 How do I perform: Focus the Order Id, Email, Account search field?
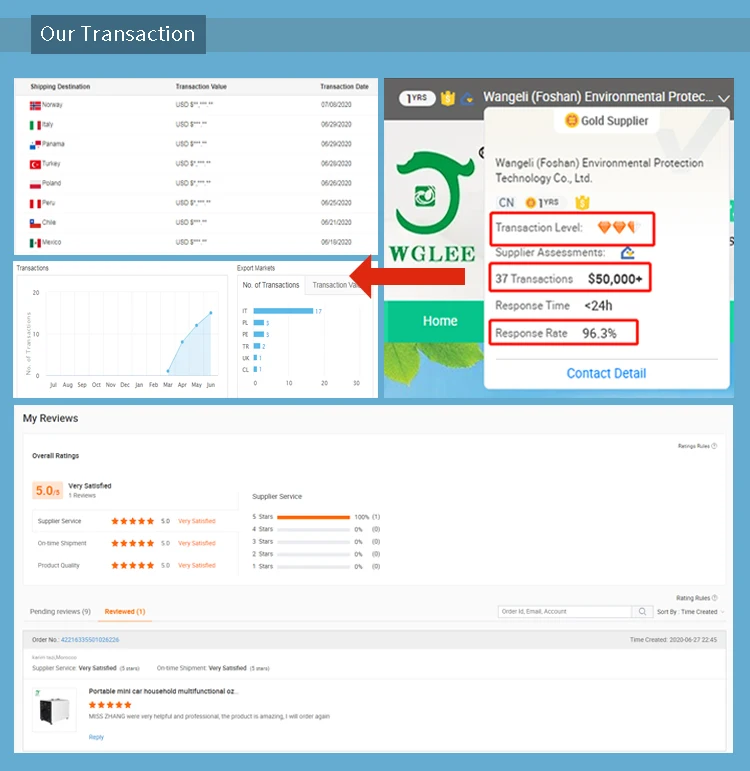click(565, 611)
